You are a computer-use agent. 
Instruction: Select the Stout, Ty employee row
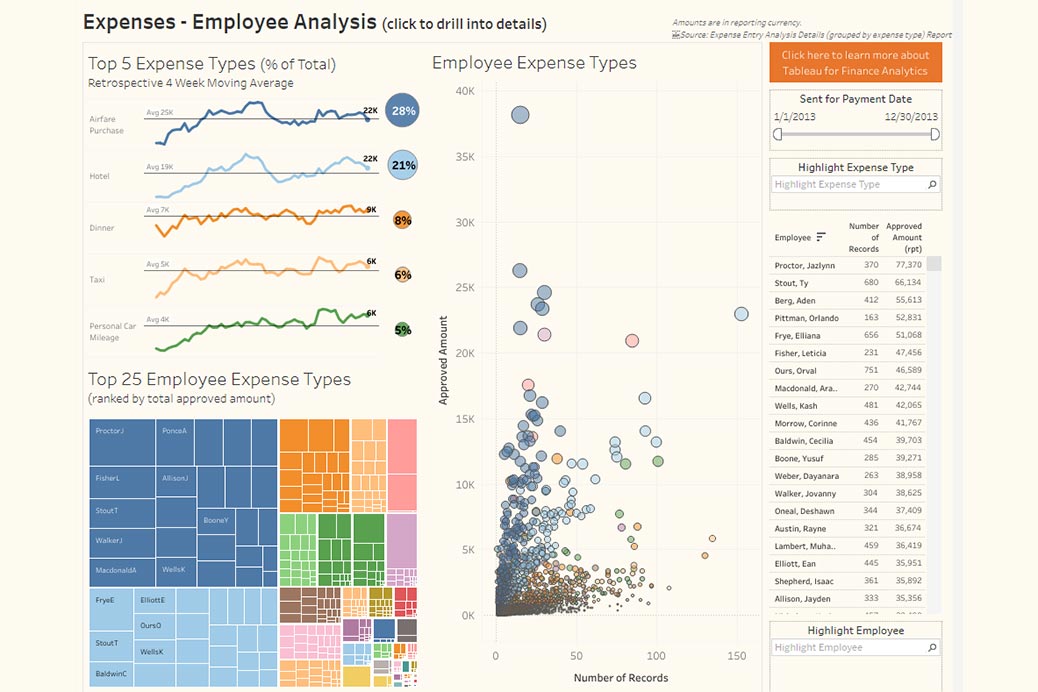847,283
